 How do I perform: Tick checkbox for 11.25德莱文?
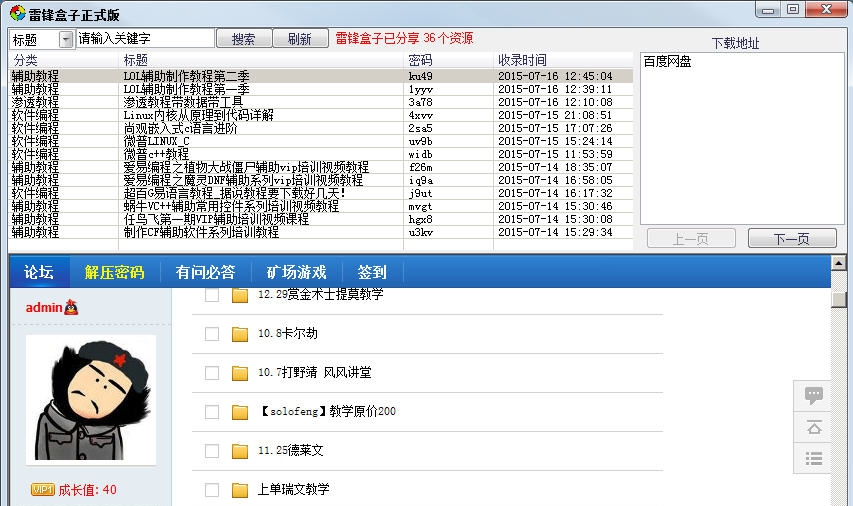[212, 451]
